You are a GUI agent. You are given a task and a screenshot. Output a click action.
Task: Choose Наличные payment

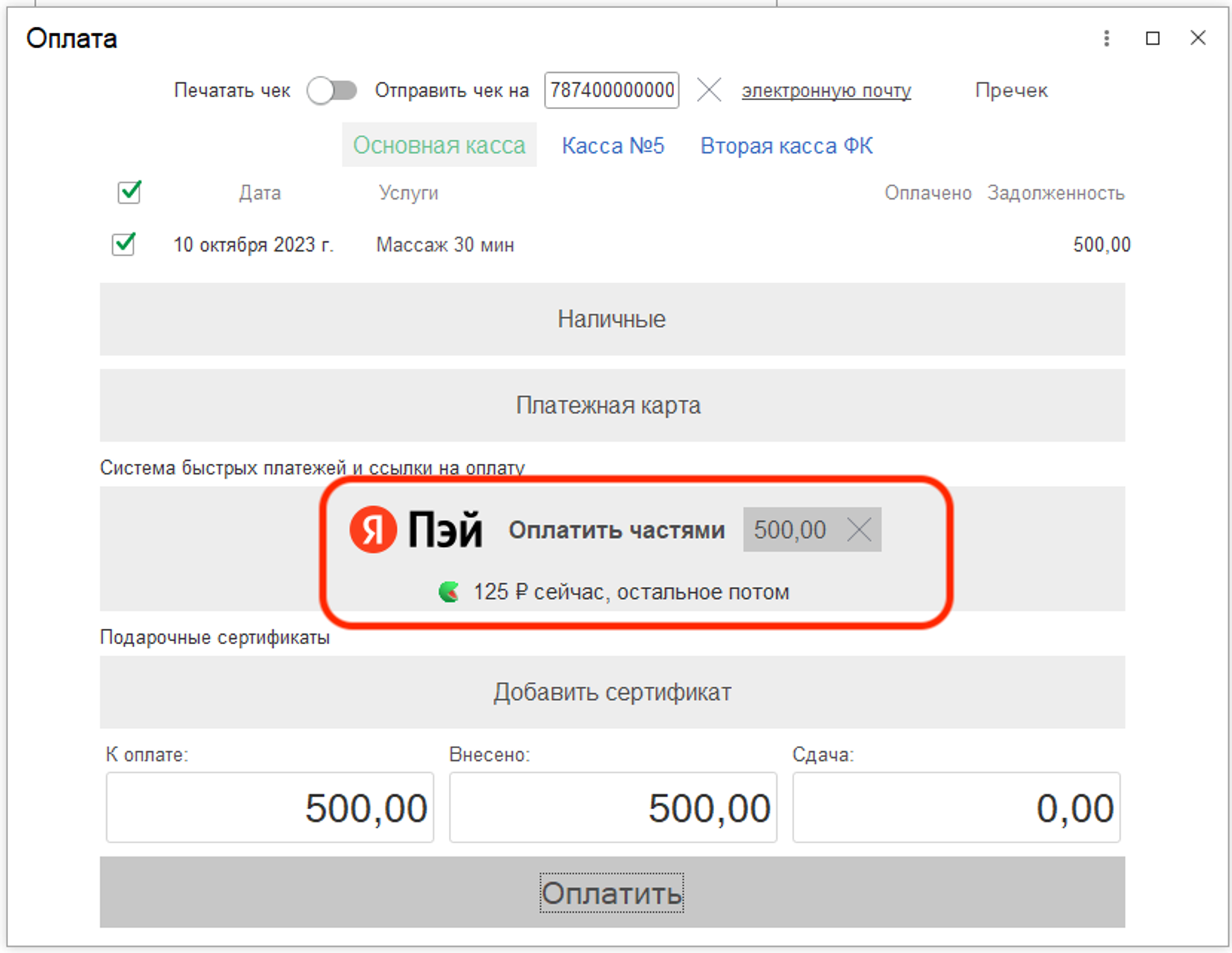[612, 319]
